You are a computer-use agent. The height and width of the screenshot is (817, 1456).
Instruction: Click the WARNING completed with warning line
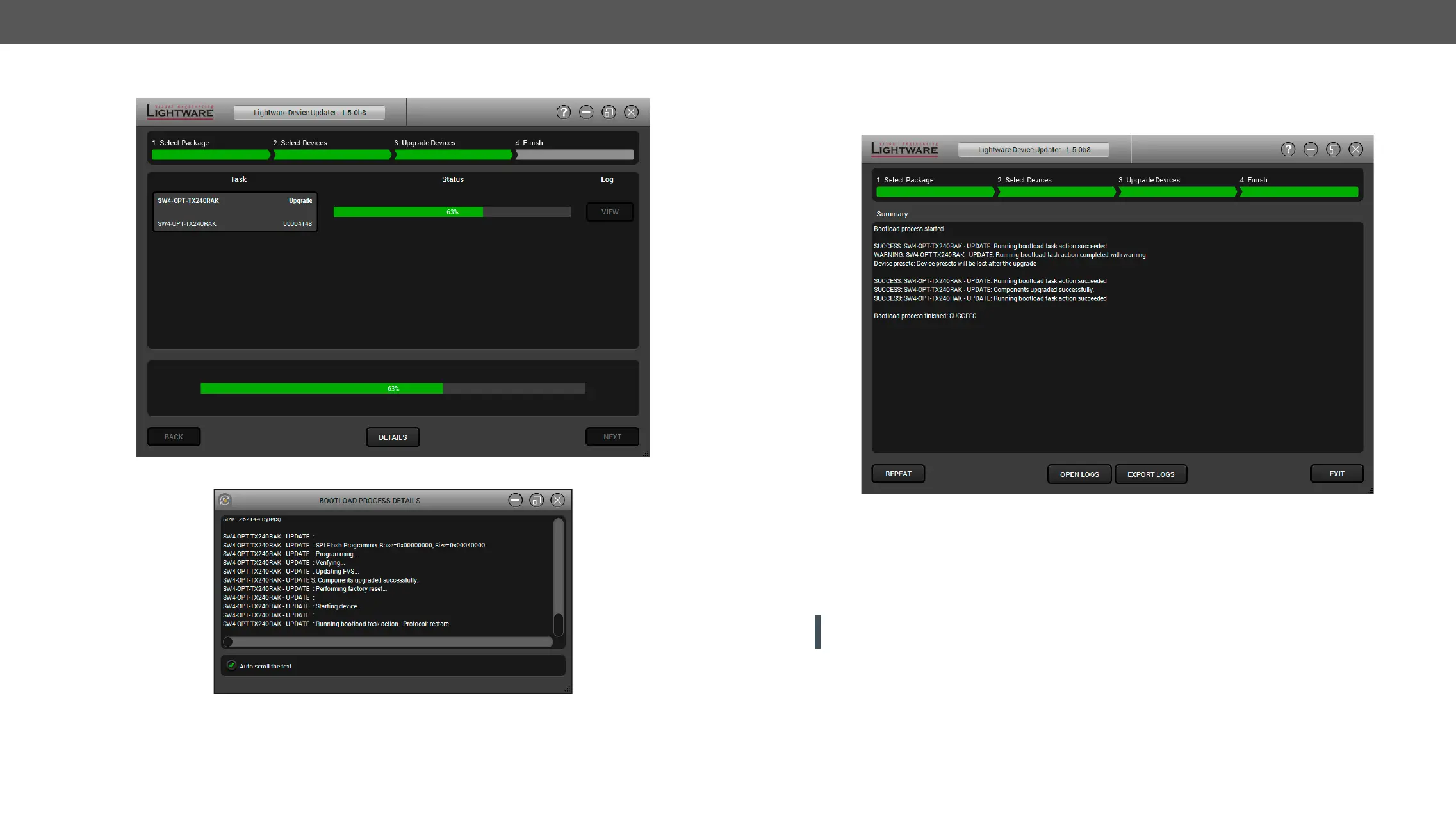(x=1010, y=255)
